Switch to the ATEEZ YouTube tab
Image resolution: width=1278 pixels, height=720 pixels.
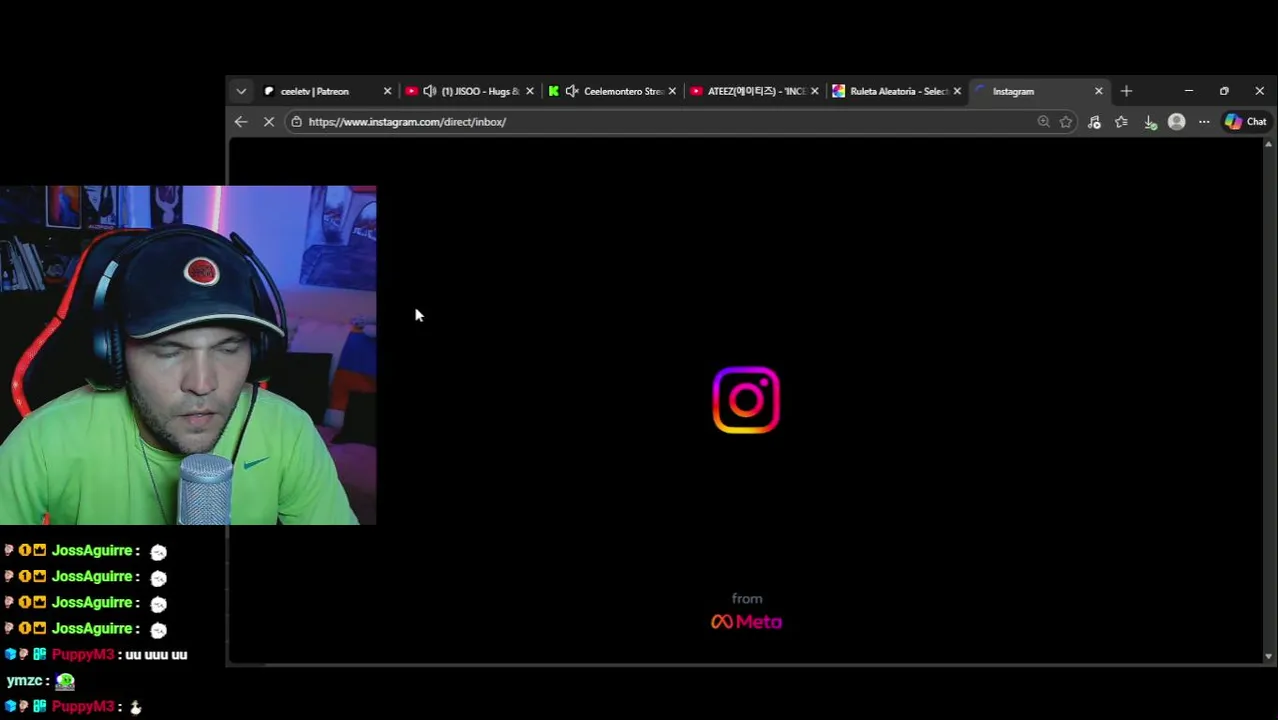coord(755,91)
